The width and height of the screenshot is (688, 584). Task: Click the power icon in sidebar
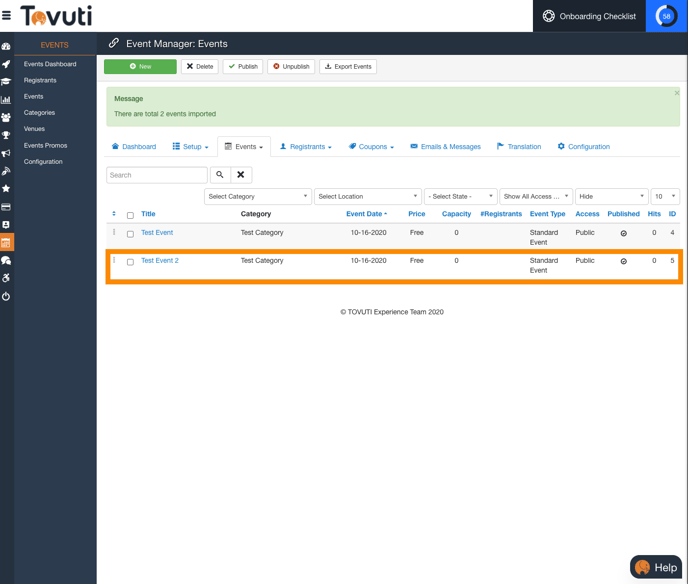click(6, 296)
